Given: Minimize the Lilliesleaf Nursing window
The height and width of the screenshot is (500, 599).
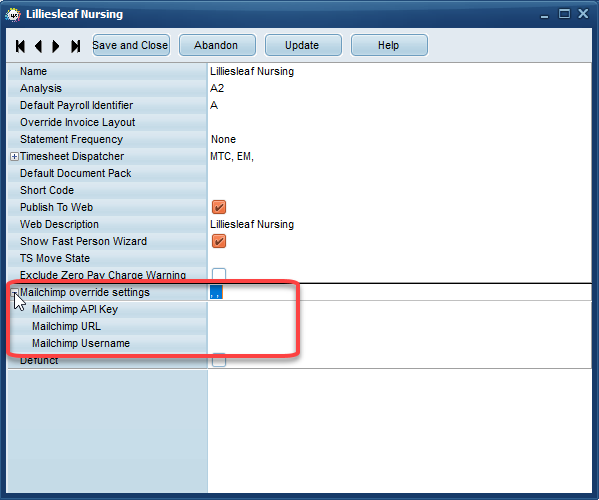Looking at the screenshot, I should (x=544, y=15).
